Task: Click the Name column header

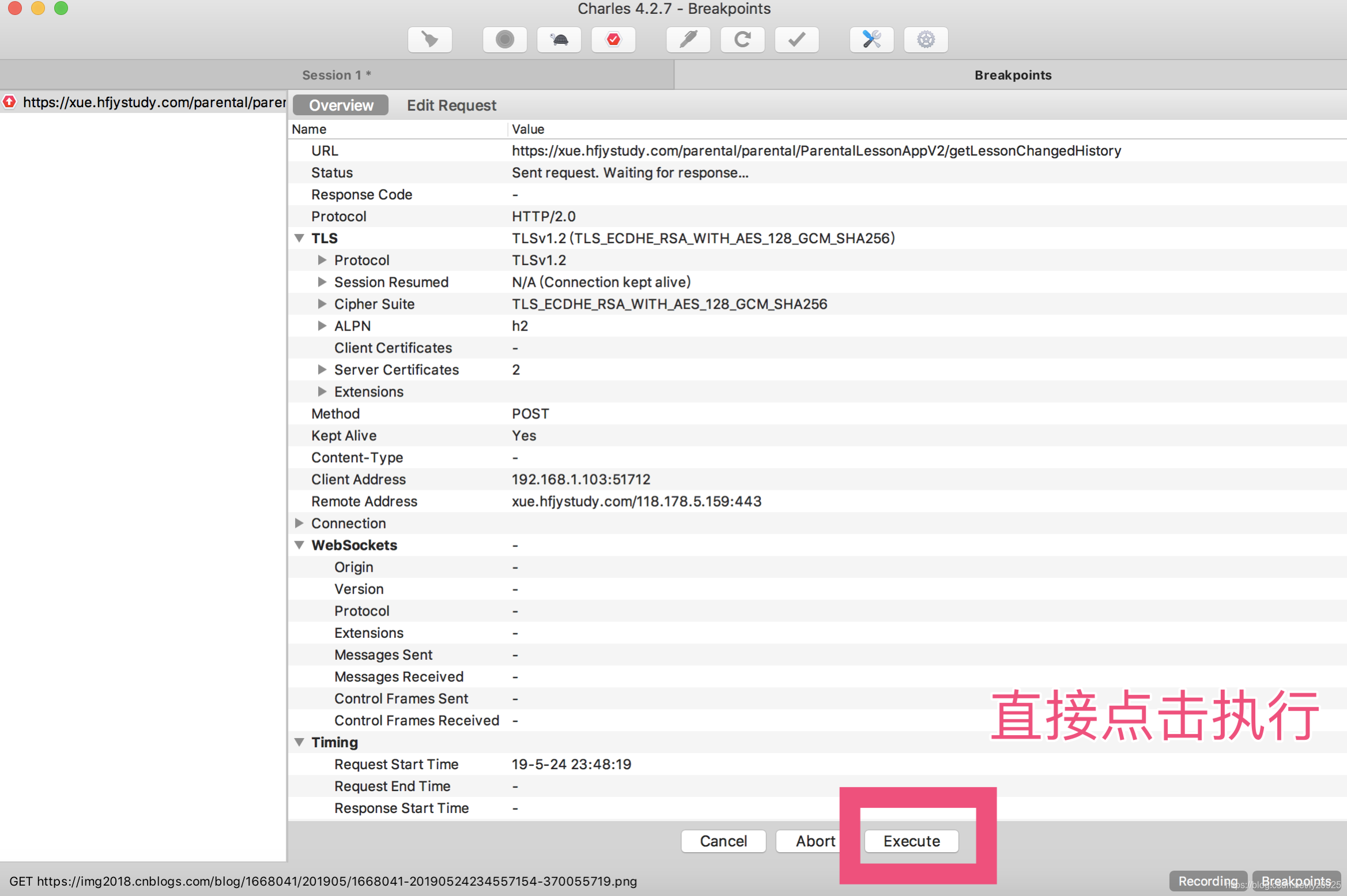Action: click(398, 129)
